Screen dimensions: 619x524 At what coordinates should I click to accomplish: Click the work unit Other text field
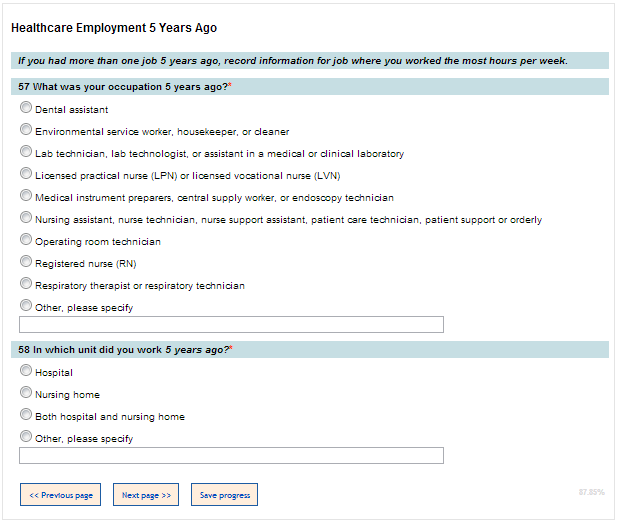point(231,456)
